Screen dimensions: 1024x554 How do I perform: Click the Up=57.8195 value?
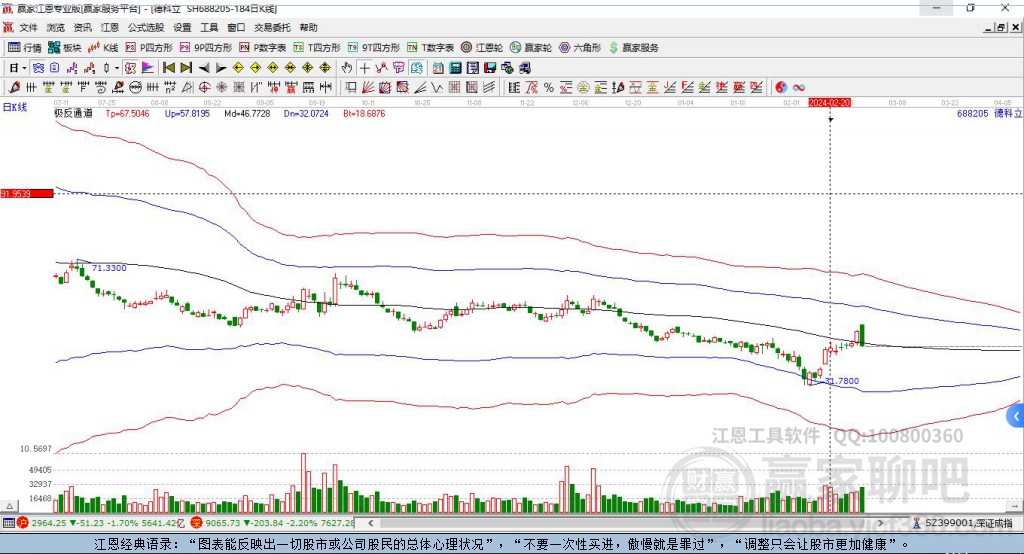187,113
